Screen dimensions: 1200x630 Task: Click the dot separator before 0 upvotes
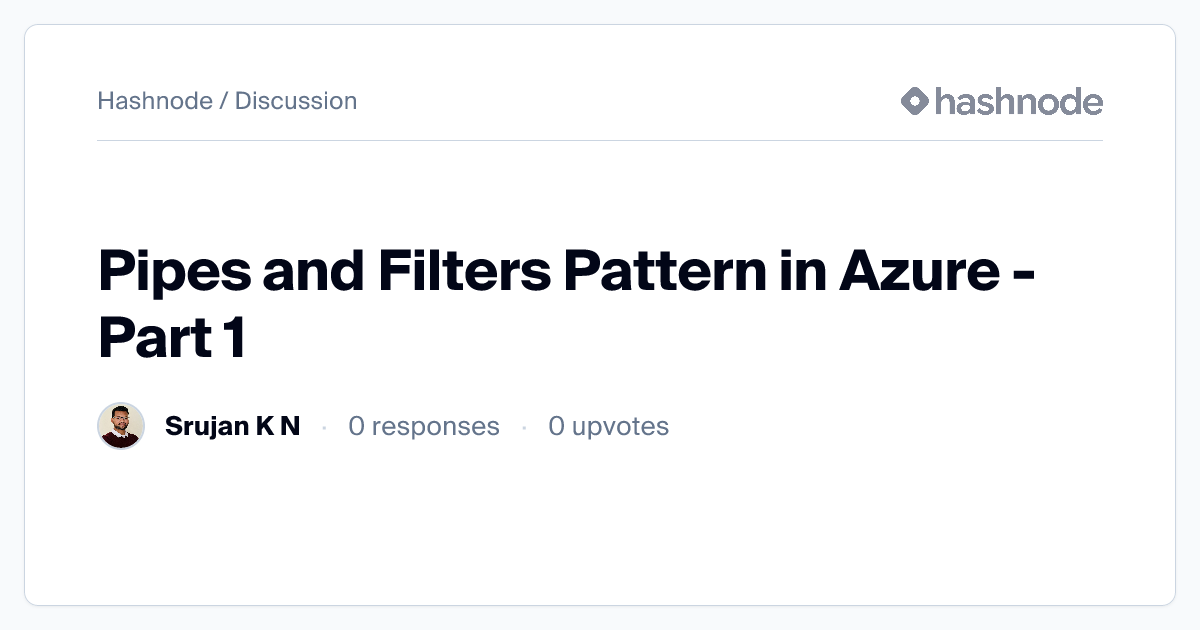pos(524,427)
